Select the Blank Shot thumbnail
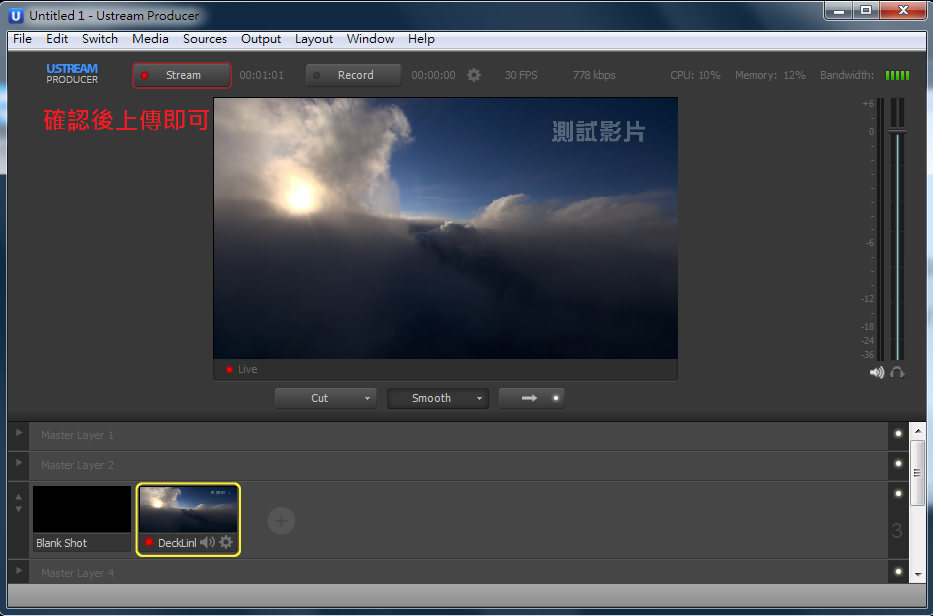 (82, 510)
